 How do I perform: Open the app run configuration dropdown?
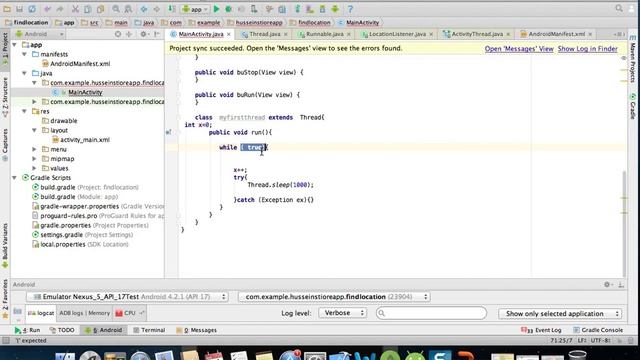(x=195, y=9)
